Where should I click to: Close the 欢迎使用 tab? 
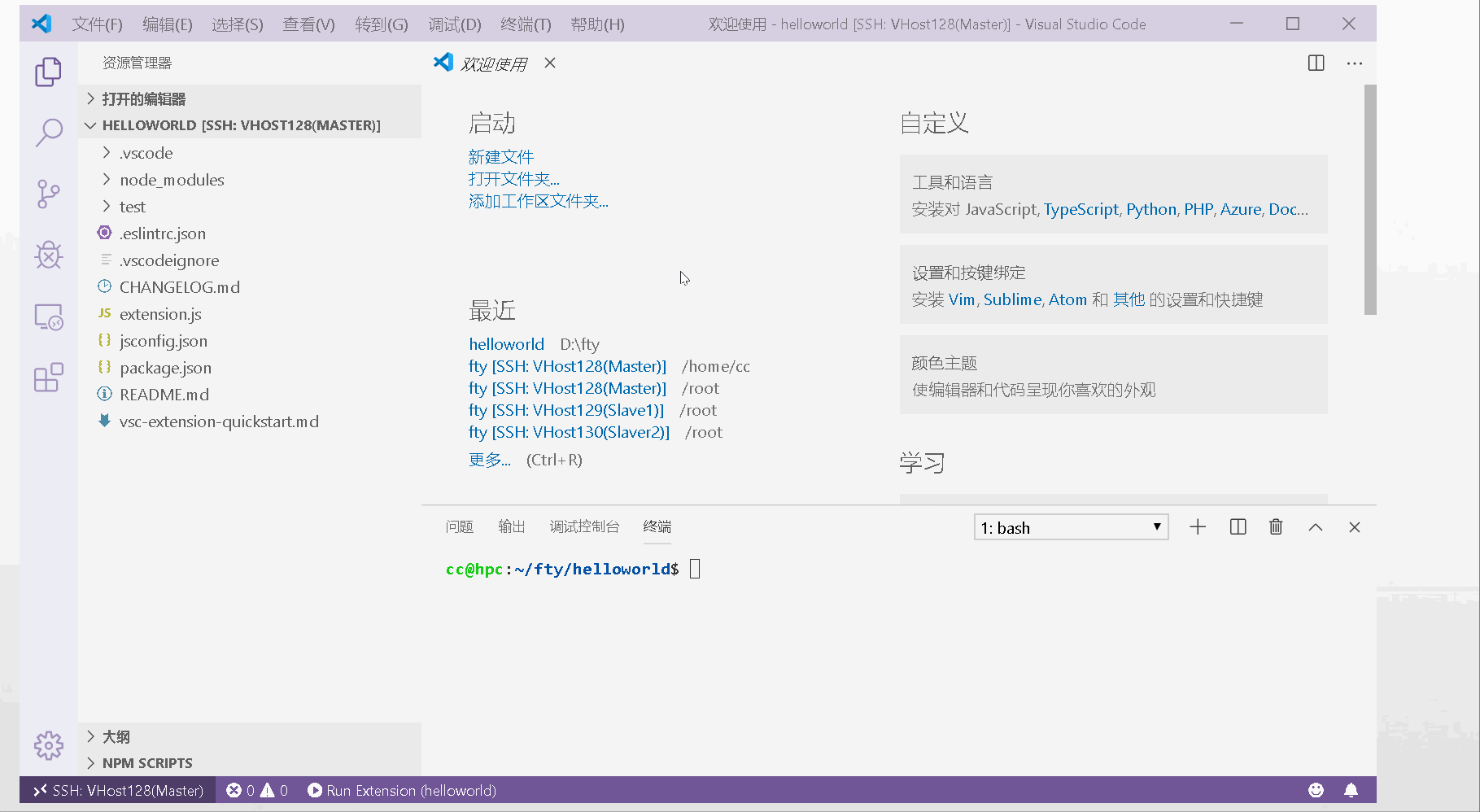click(x=550, y=63)
